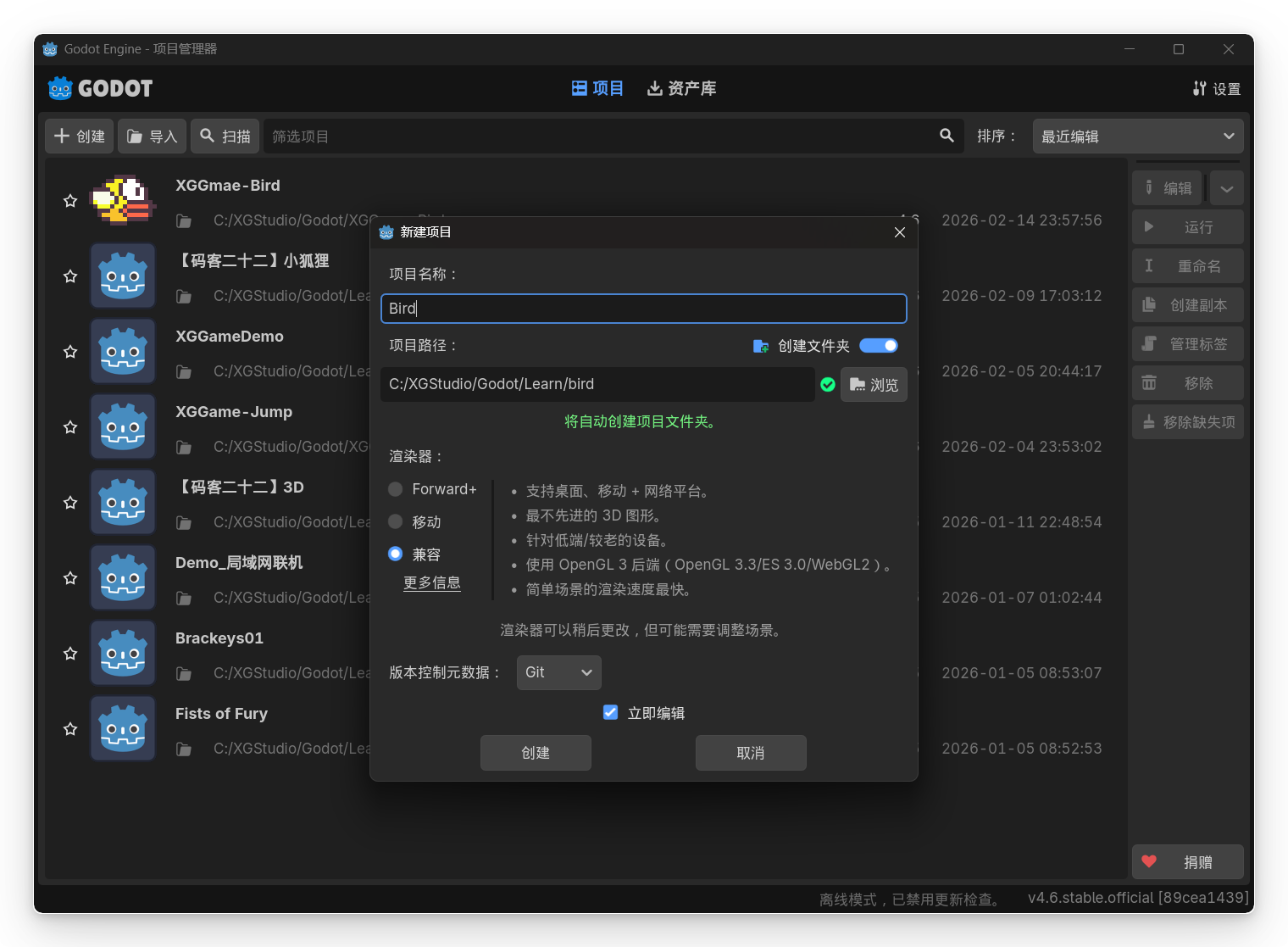The width and height of the screenshot is (1288, 947).
Task: Open folder icon for XGGmae-Bird path
Action: 184,221
